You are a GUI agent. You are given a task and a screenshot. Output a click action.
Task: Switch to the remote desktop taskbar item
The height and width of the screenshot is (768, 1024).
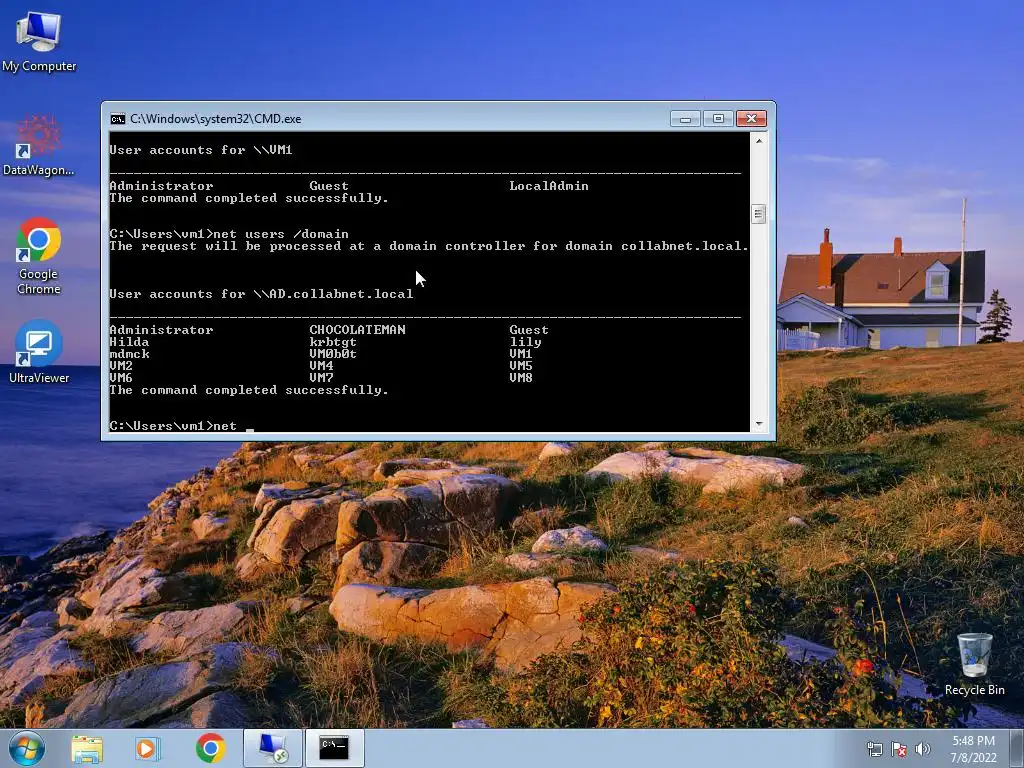(273, 748)
